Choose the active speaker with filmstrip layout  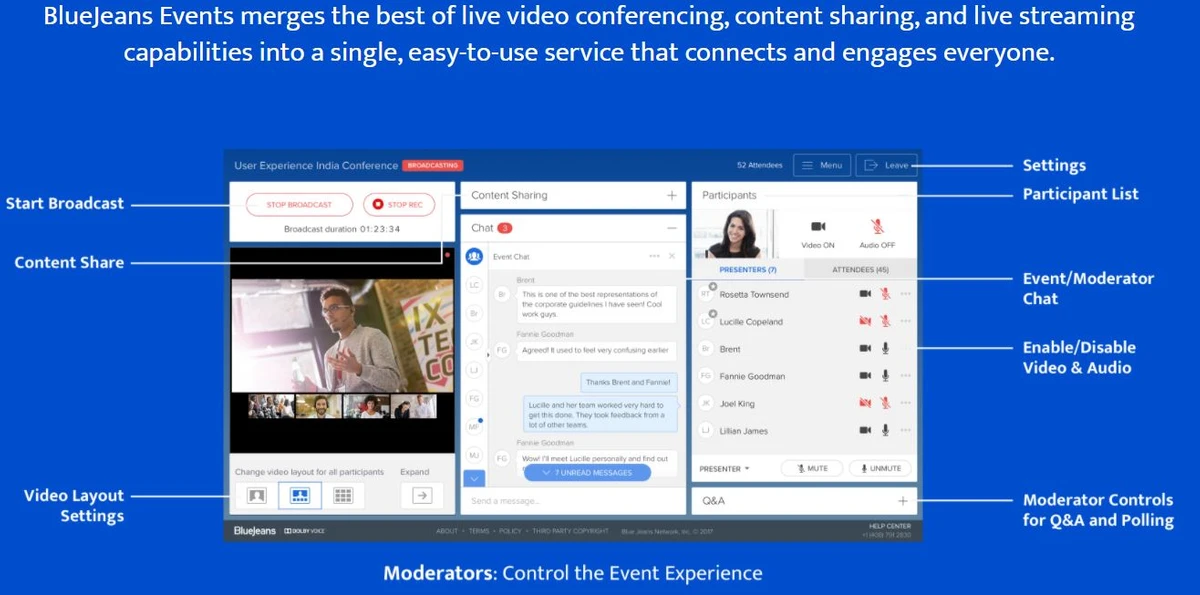click(301, 496)
